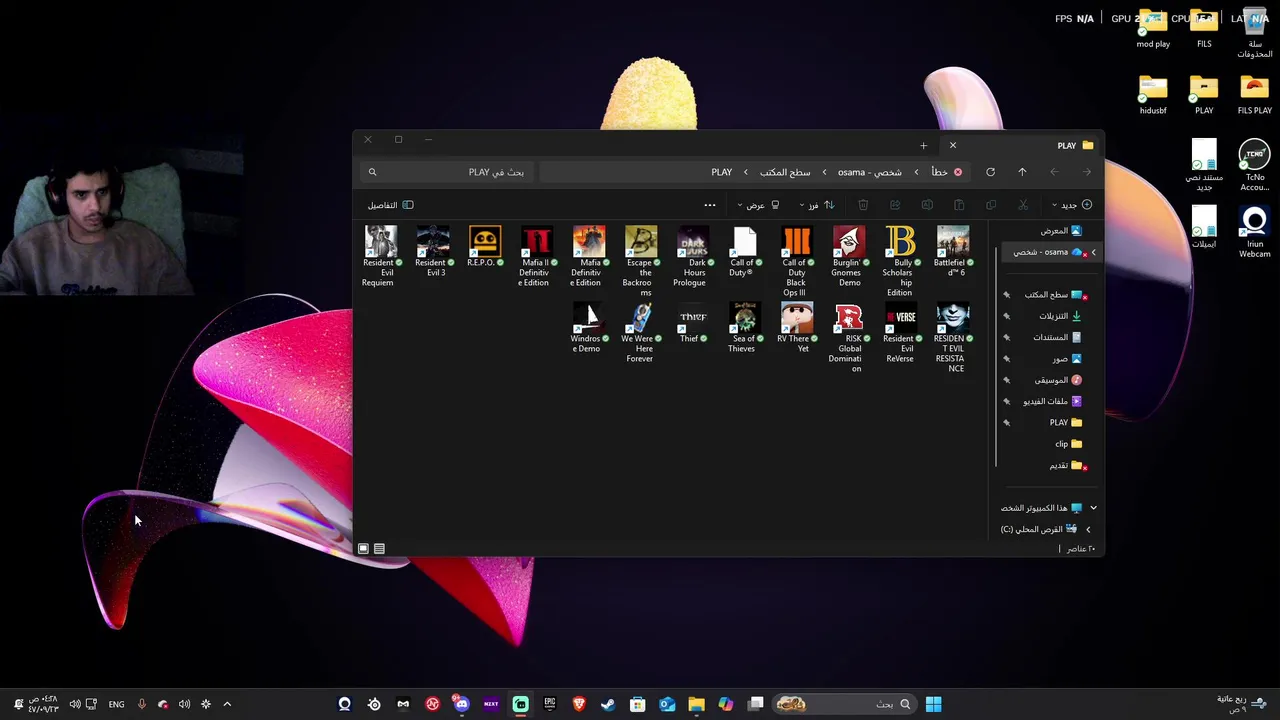Open the Windows Start button
The height and width of the screenshot is (720, 1280).
tap(933, 704)
